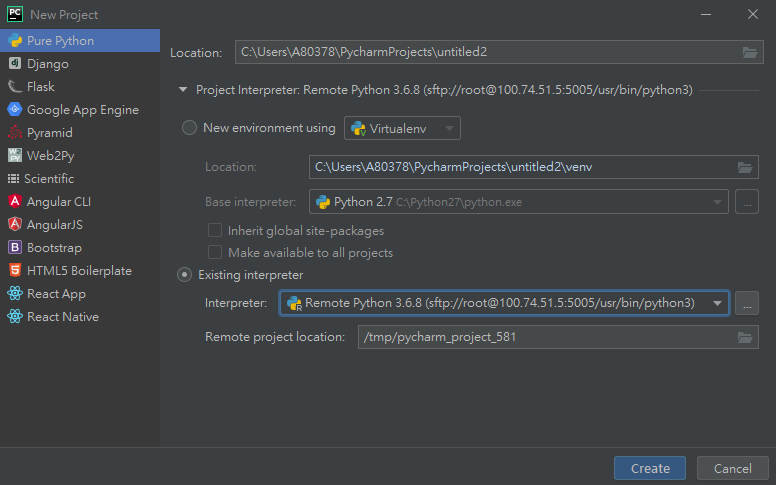The image size is (776, 485).
Task: Open the Virtualenv environment dropdown
Action: coord(402,129)
